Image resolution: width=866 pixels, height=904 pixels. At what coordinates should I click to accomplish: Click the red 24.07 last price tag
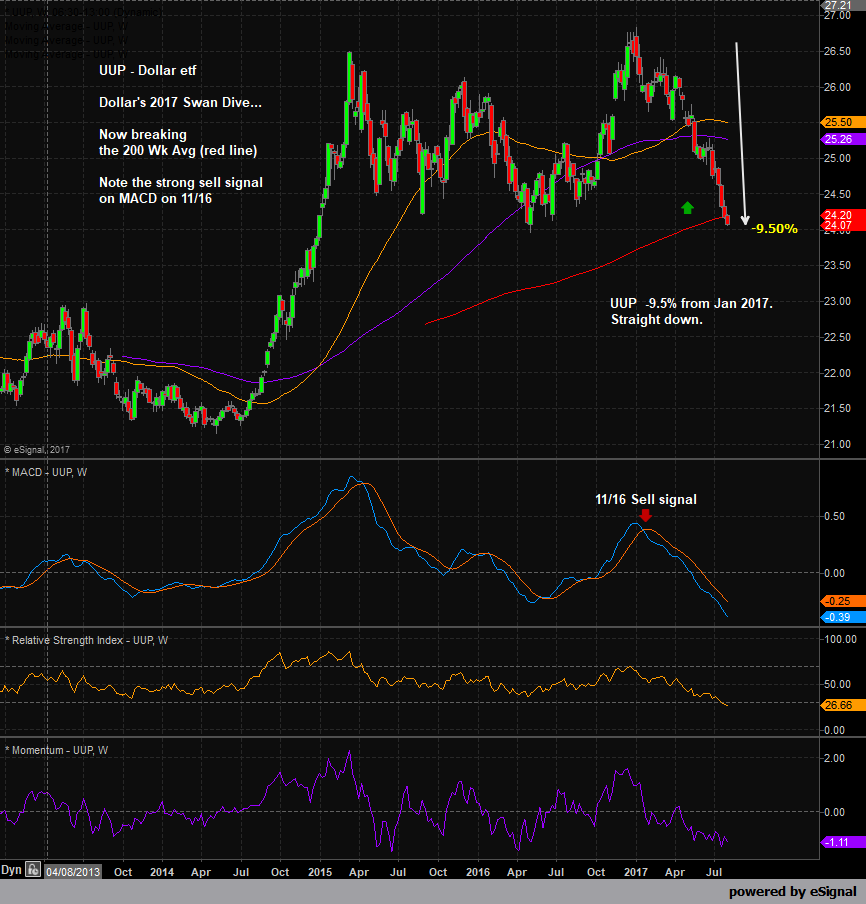842,225
